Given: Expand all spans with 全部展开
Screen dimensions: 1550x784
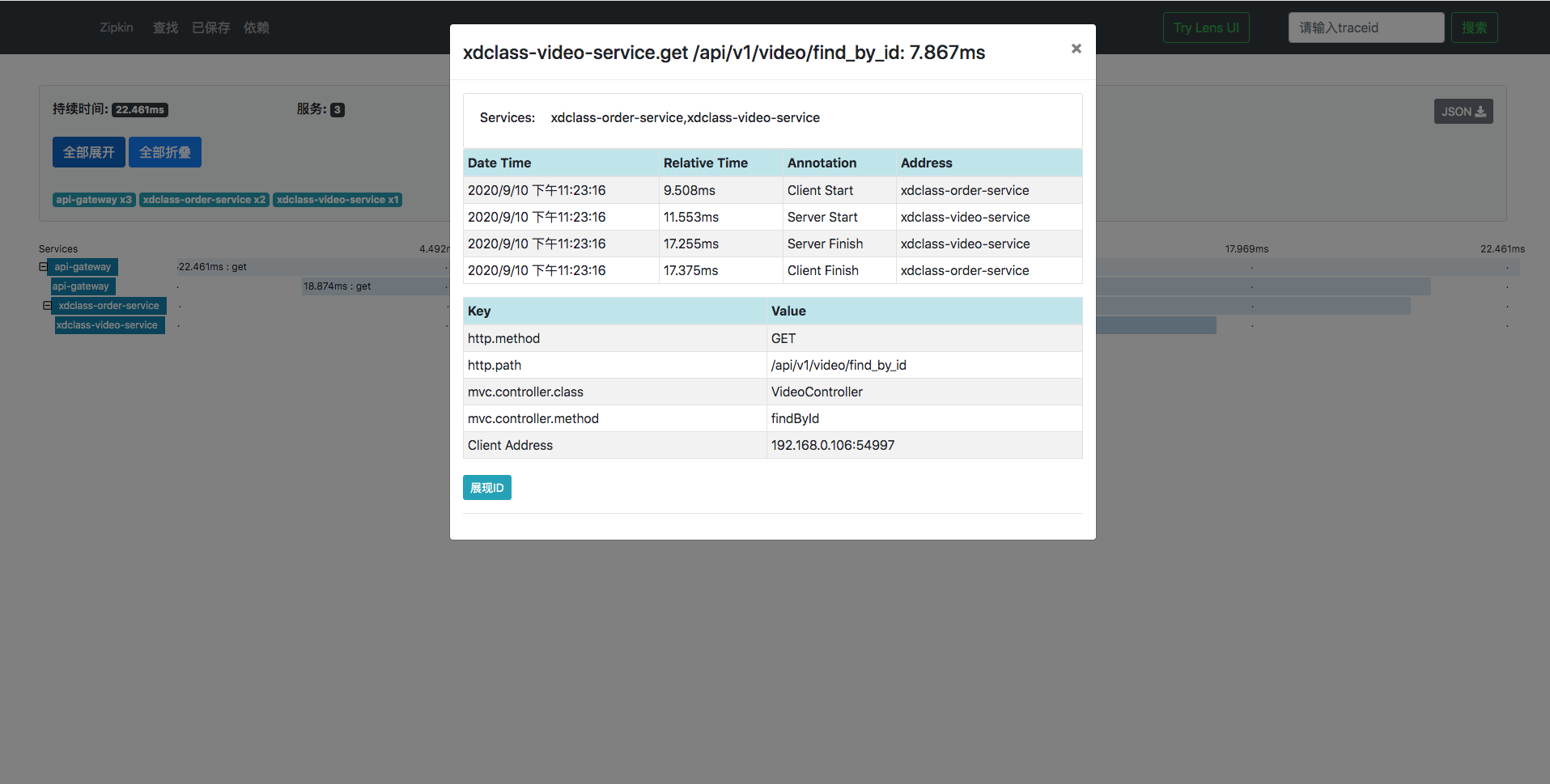Looking at the screenshot, I should 89,152.
